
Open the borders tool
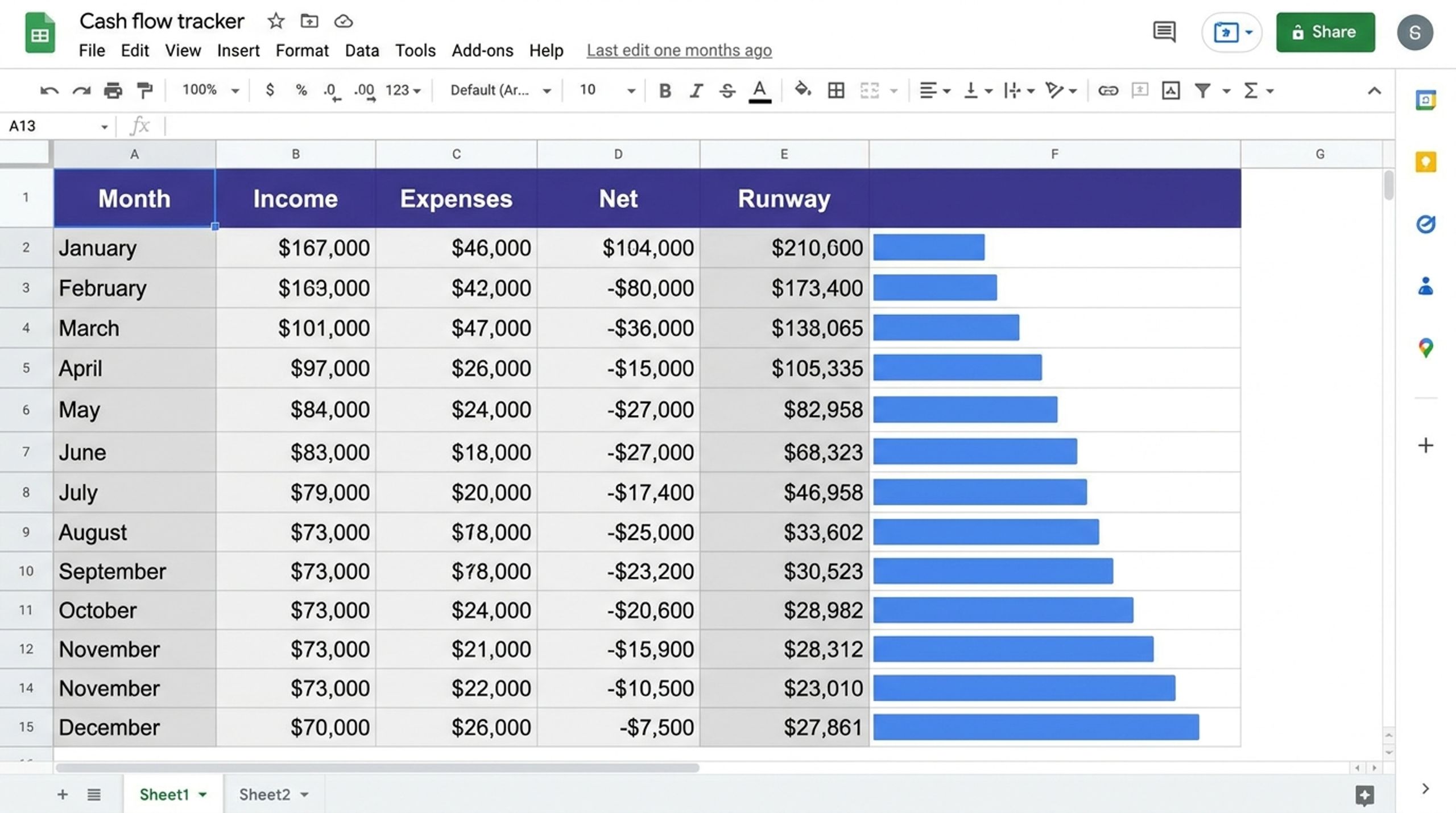click(x=836, y=90)
